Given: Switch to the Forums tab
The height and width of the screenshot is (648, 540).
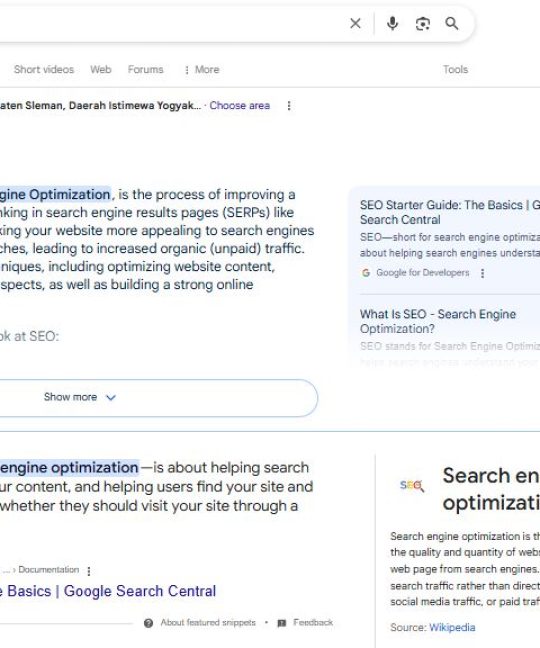Looking at the screenshot, I should (145, 69).
